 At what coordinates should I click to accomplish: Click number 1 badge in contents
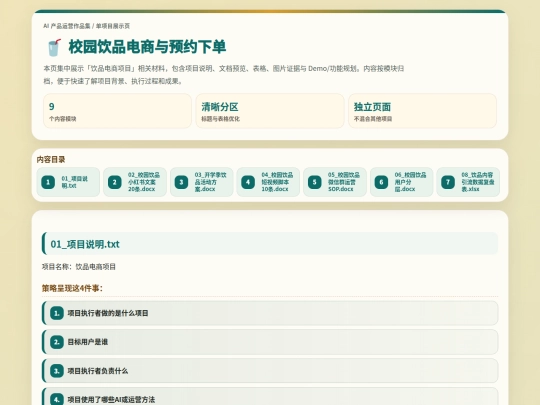[x=48, y=182]
